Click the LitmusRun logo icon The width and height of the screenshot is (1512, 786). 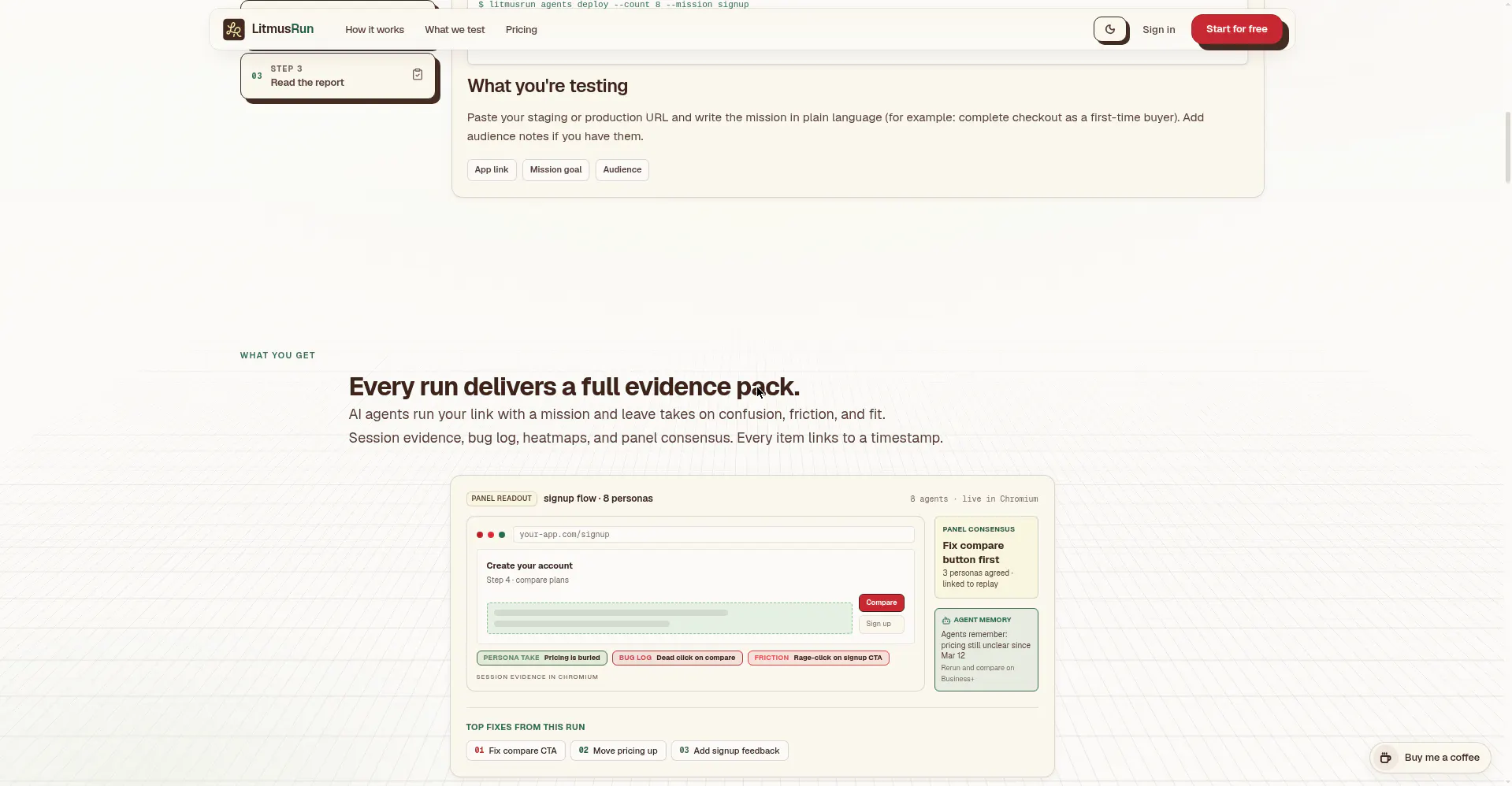[233, 30]
